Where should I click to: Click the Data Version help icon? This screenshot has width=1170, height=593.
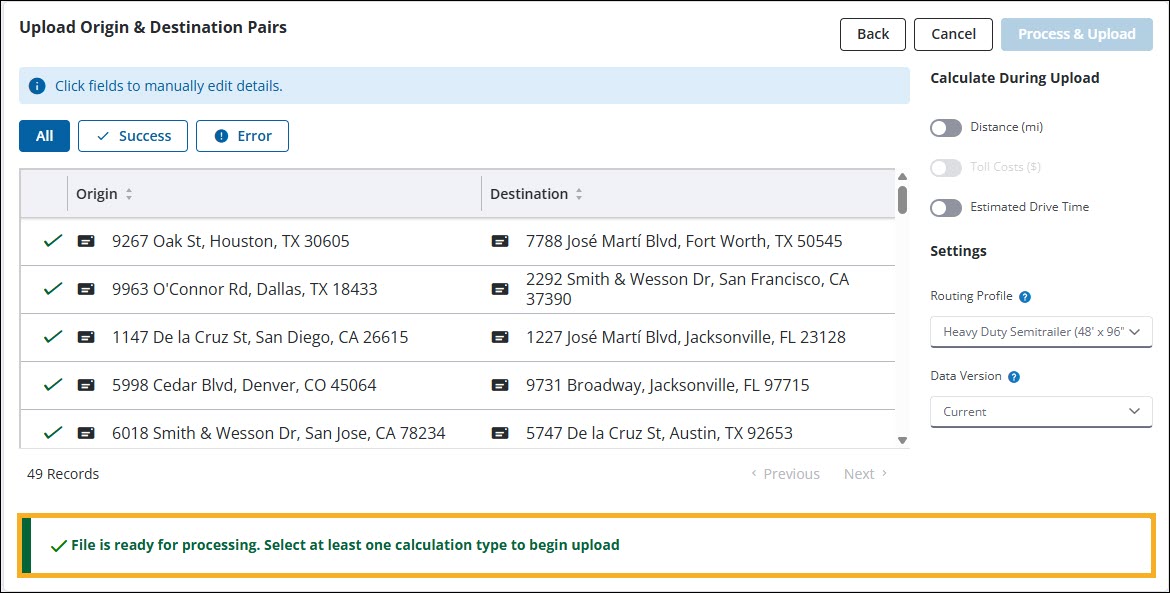1014,377
